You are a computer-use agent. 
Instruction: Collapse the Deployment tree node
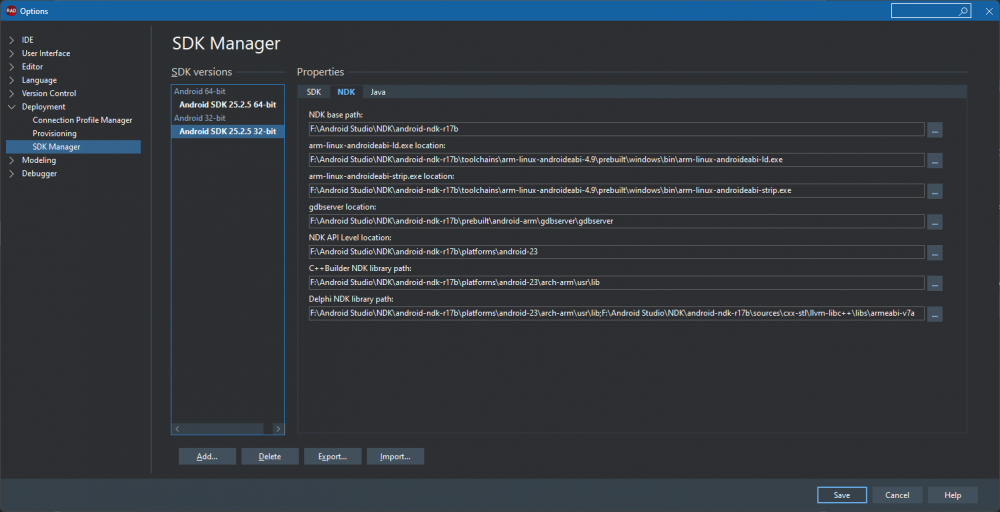coord(11,107)
